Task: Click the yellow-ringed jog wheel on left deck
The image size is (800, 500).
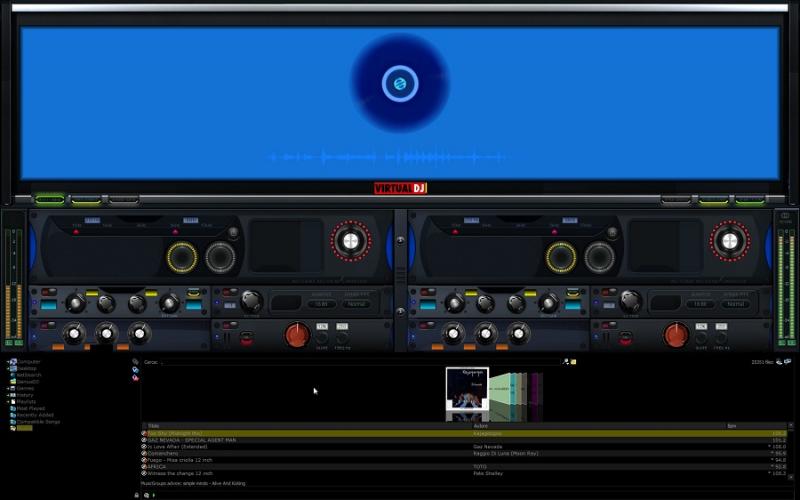Action: click(182, 257)
